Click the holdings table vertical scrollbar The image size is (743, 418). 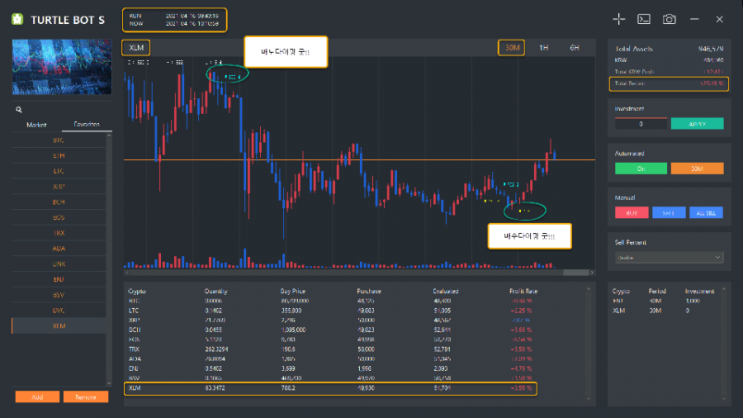pyautogui.click(x=589, y=344)
